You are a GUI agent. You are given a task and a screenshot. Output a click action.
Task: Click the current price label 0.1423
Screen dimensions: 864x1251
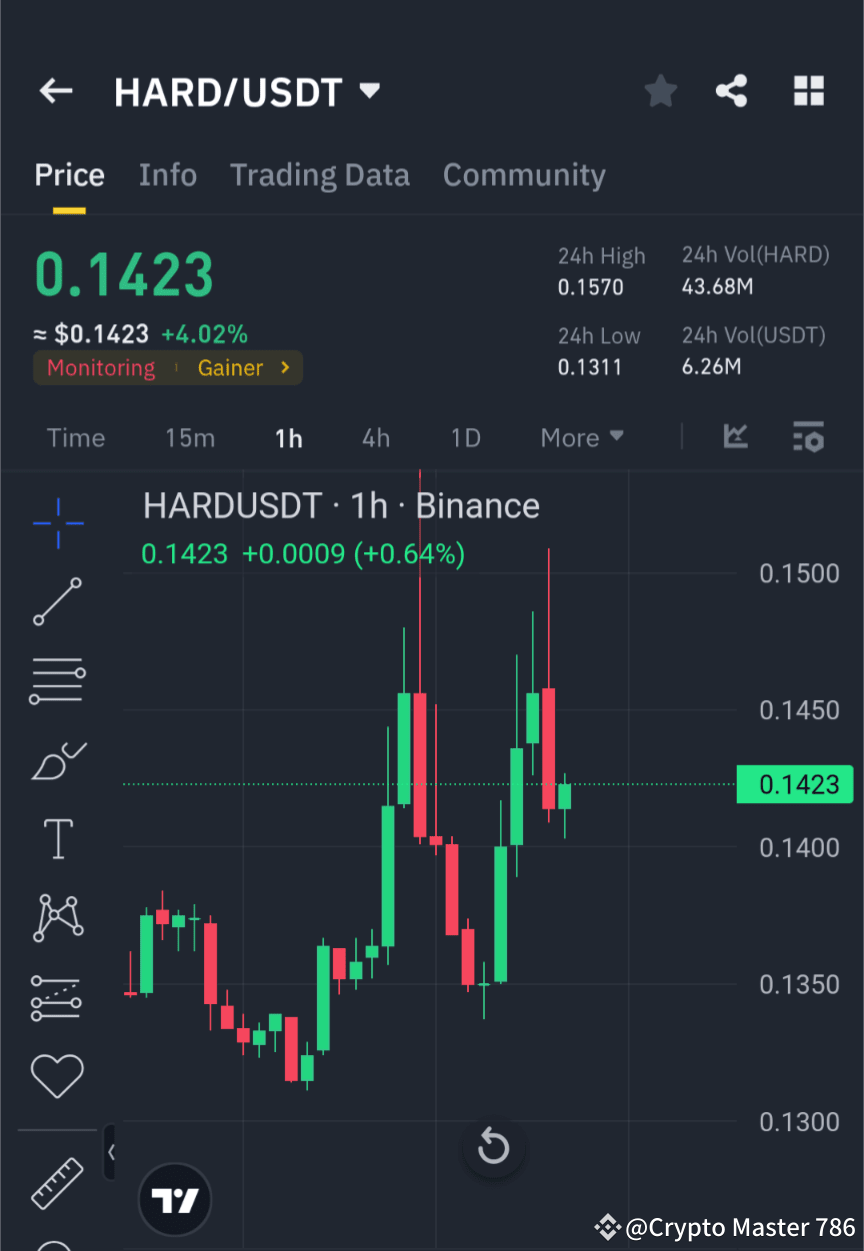coord(795,784)
